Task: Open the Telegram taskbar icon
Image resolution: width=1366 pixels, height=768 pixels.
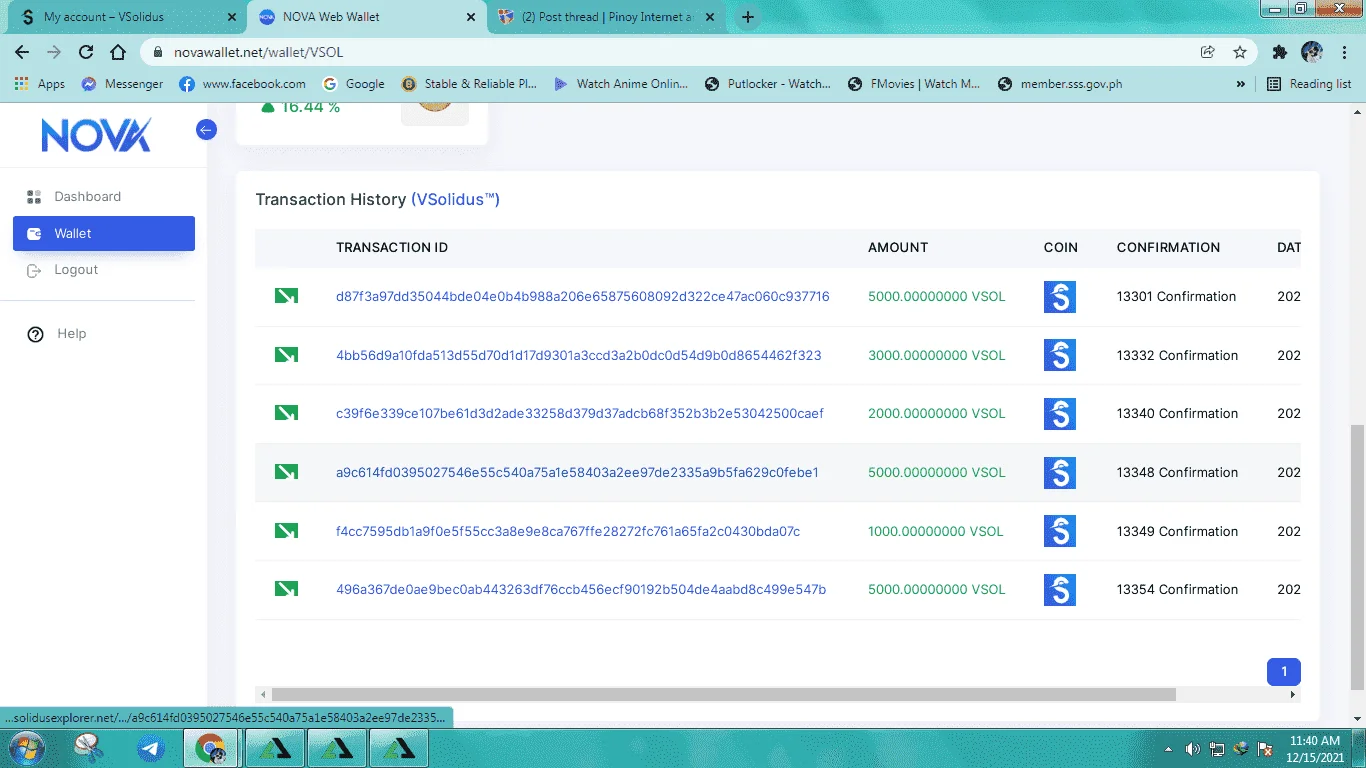Action: click(x=151, y=748)
